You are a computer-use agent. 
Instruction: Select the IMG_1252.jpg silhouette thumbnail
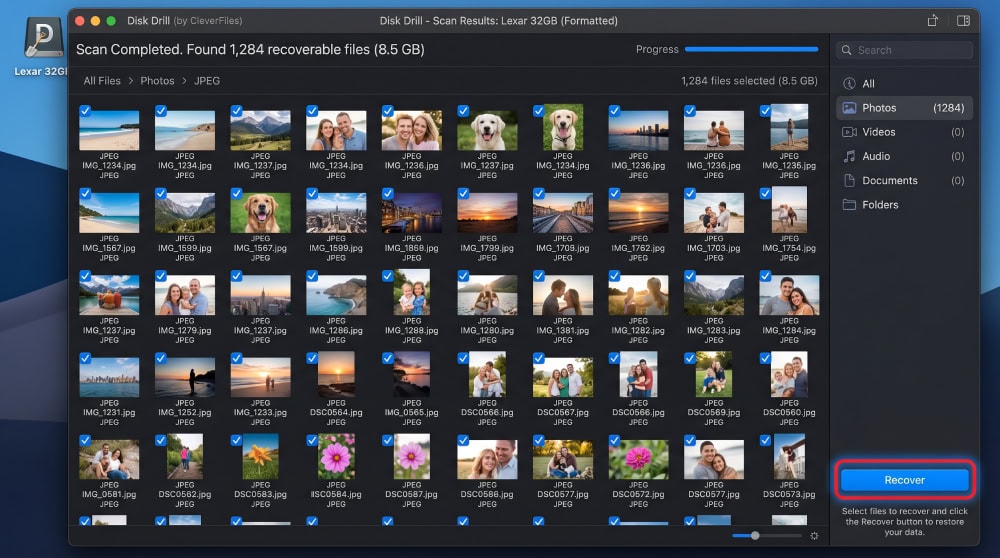[185, 377]
